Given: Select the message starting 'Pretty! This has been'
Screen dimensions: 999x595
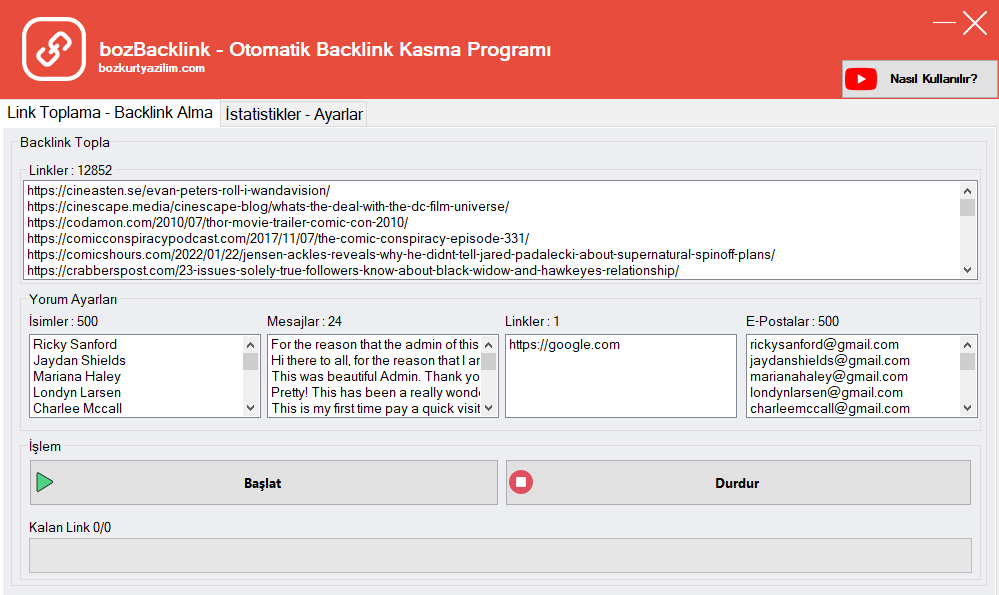Looking at the screenshot, I should [x=375, y=392].
